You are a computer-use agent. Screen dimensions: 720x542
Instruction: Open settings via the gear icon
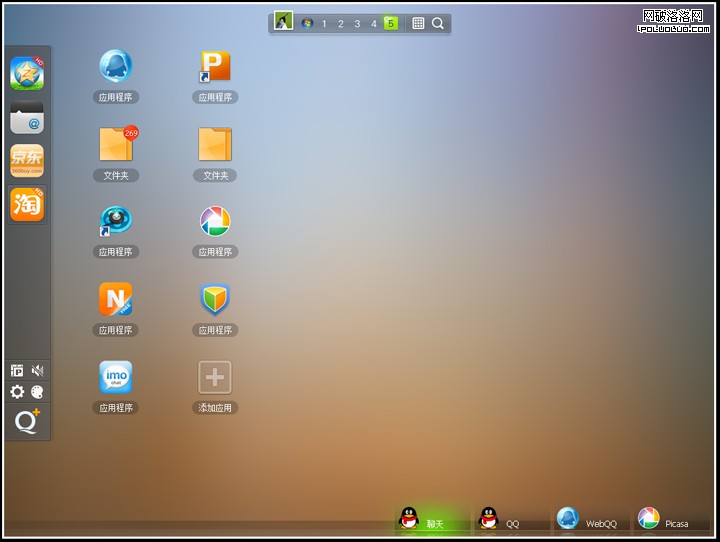tap(17, 392)
